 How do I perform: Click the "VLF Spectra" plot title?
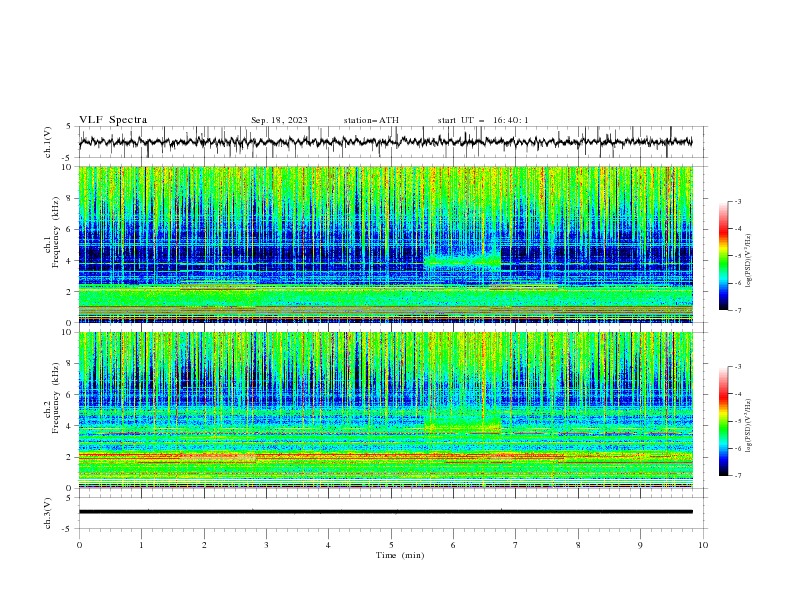(113, 120)
